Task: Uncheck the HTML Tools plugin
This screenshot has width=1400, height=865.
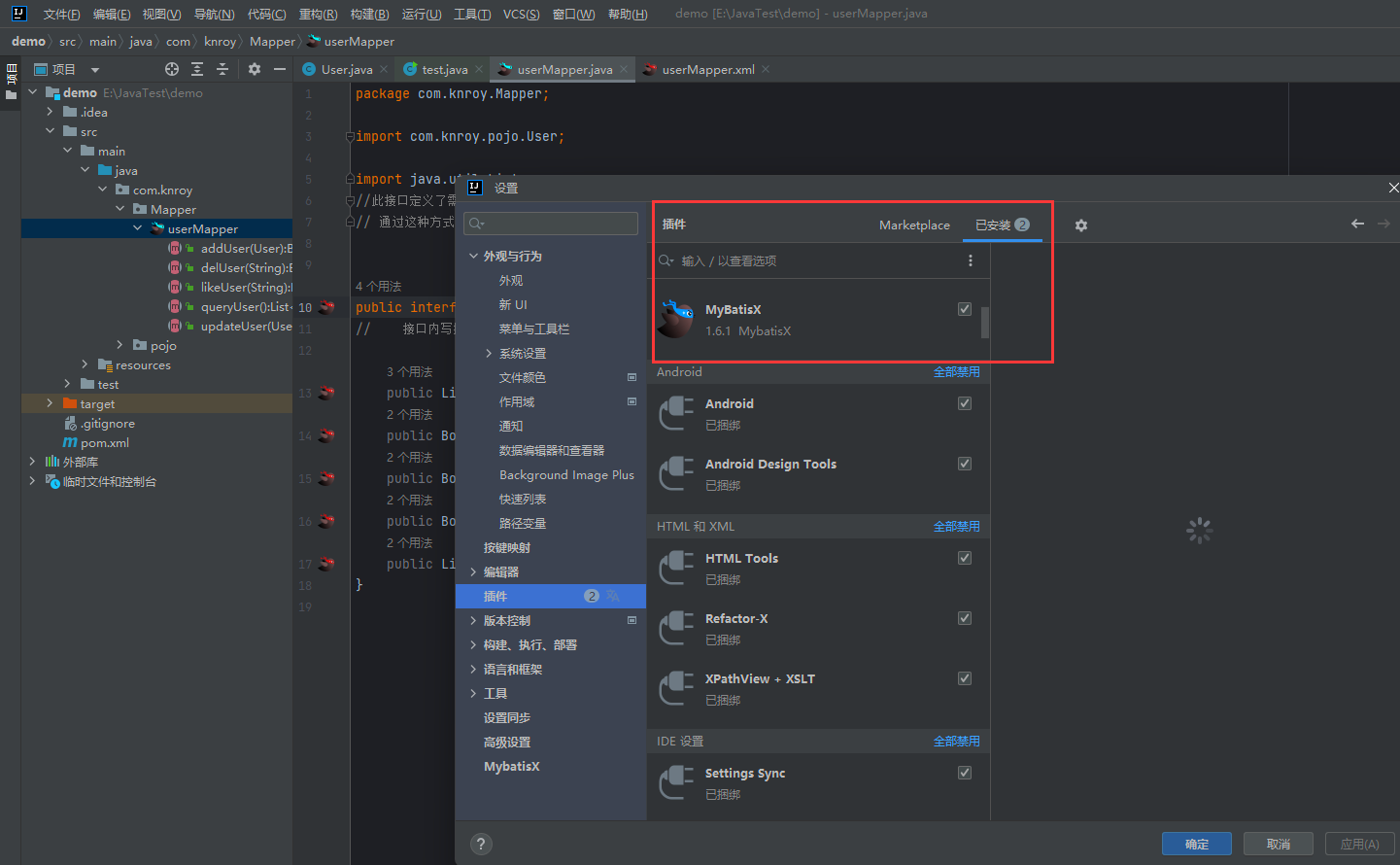Action: [x=965, y=558]
